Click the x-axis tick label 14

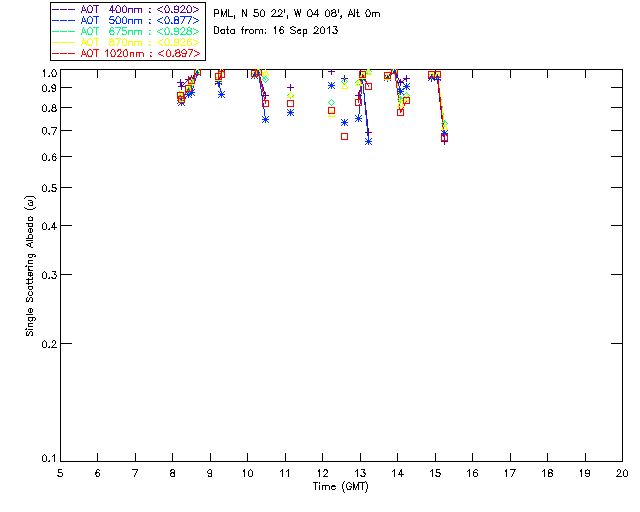coord(398,473)
